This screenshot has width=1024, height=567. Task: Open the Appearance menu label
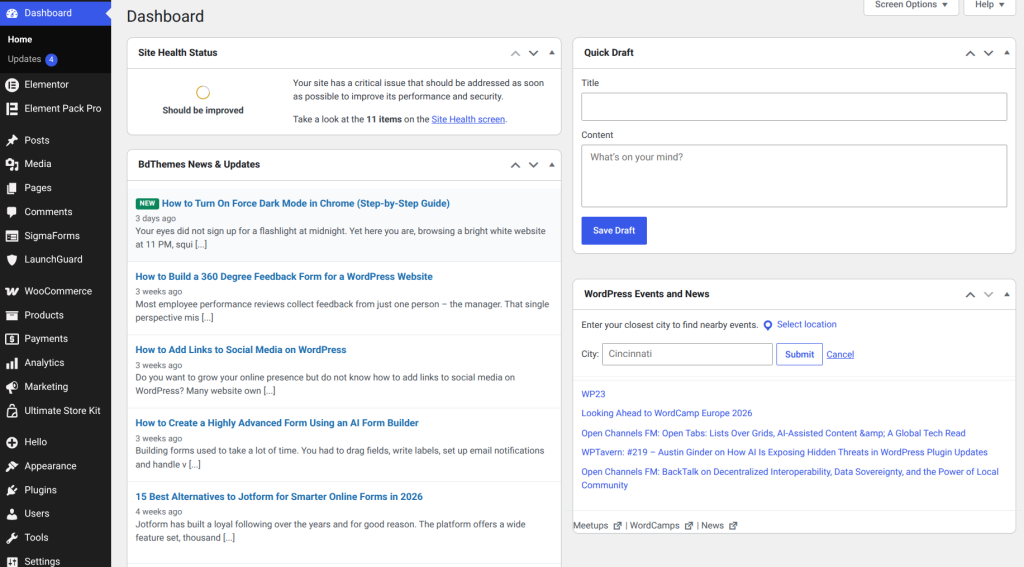50,466
